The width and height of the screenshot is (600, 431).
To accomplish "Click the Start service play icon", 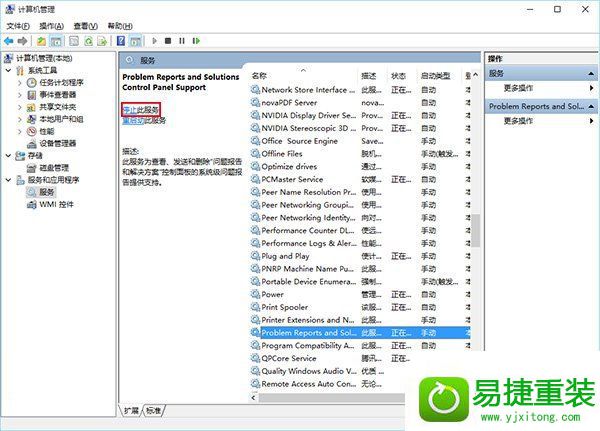I will point(154,41).
